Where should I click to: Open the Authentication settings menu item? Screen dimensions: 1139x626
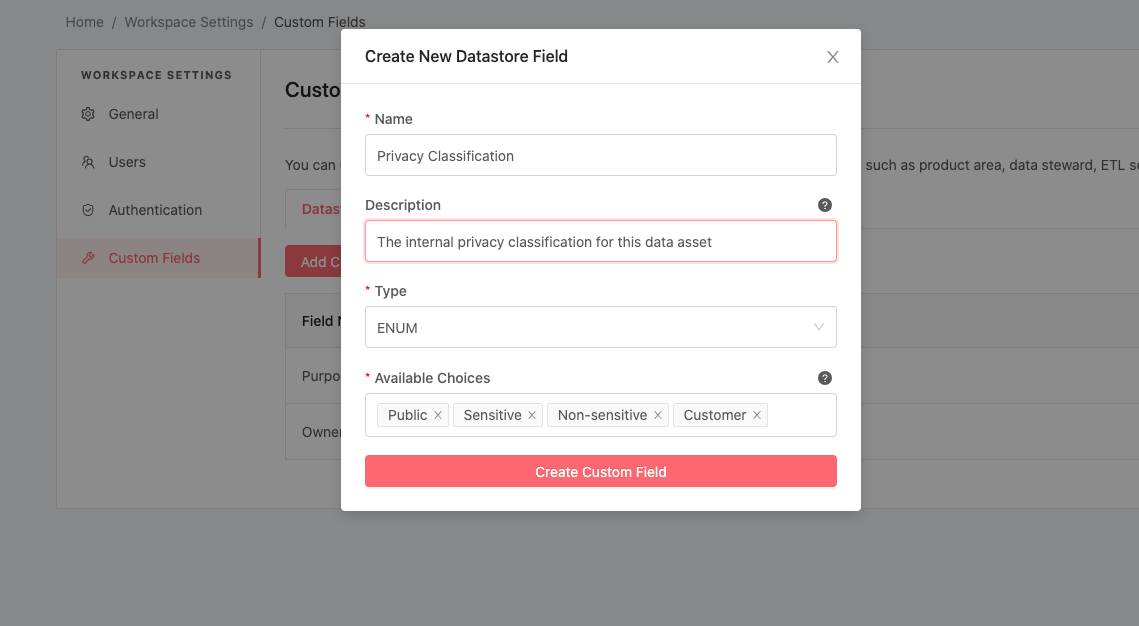tap(155, 210)
